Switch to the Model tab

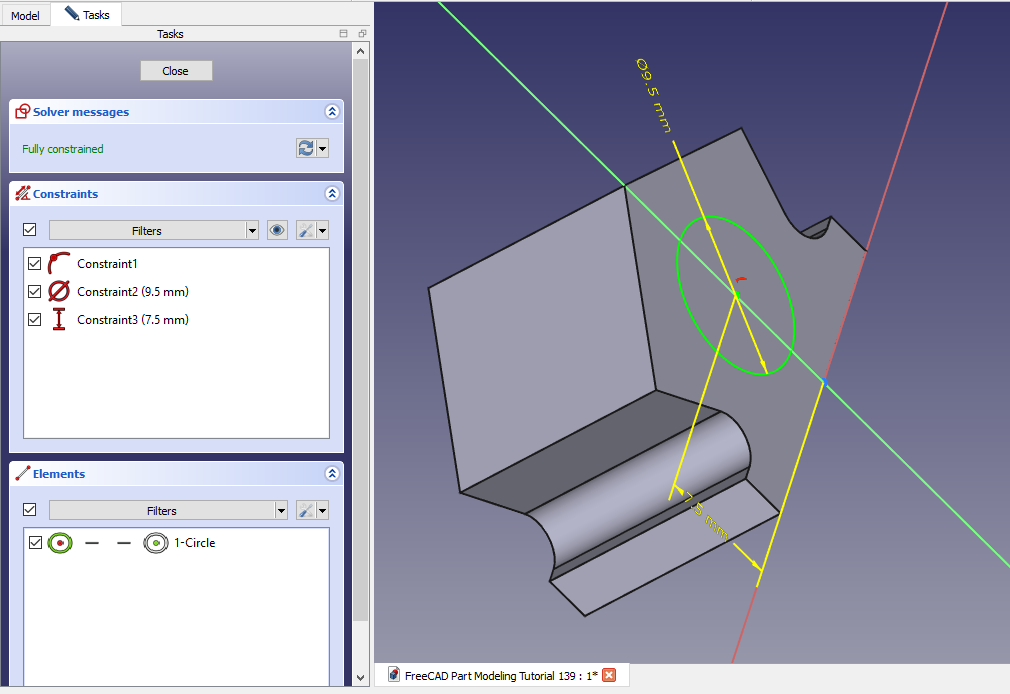(25, 15)
